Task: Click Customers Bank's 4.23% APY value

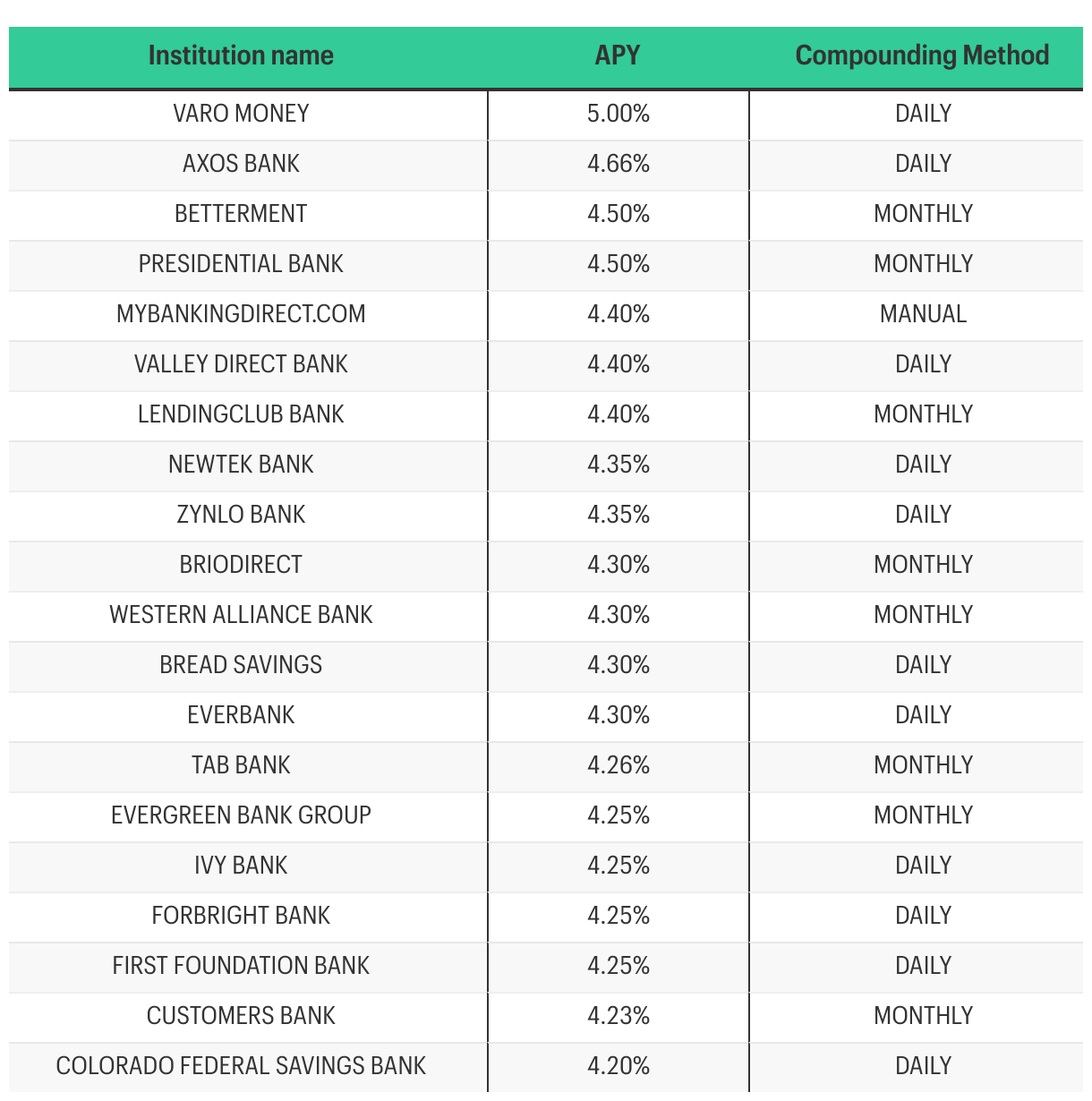Action: (619, 1016)
